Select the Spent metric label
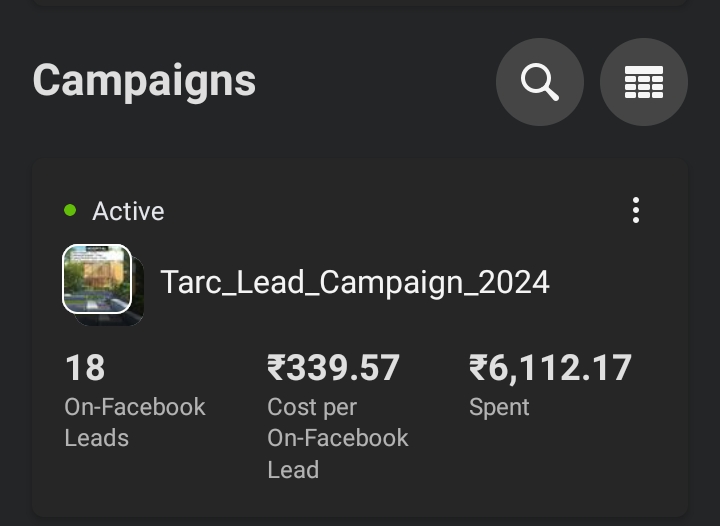 point(499,407)
